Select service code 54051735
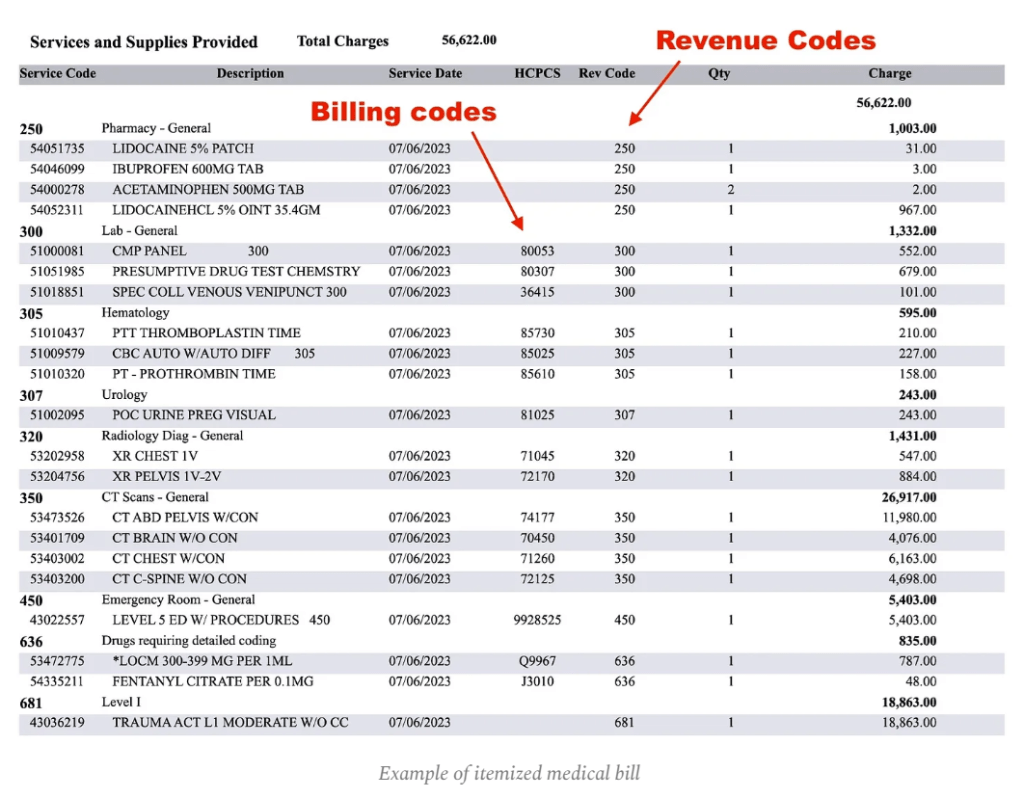 [x=57, y=149]
